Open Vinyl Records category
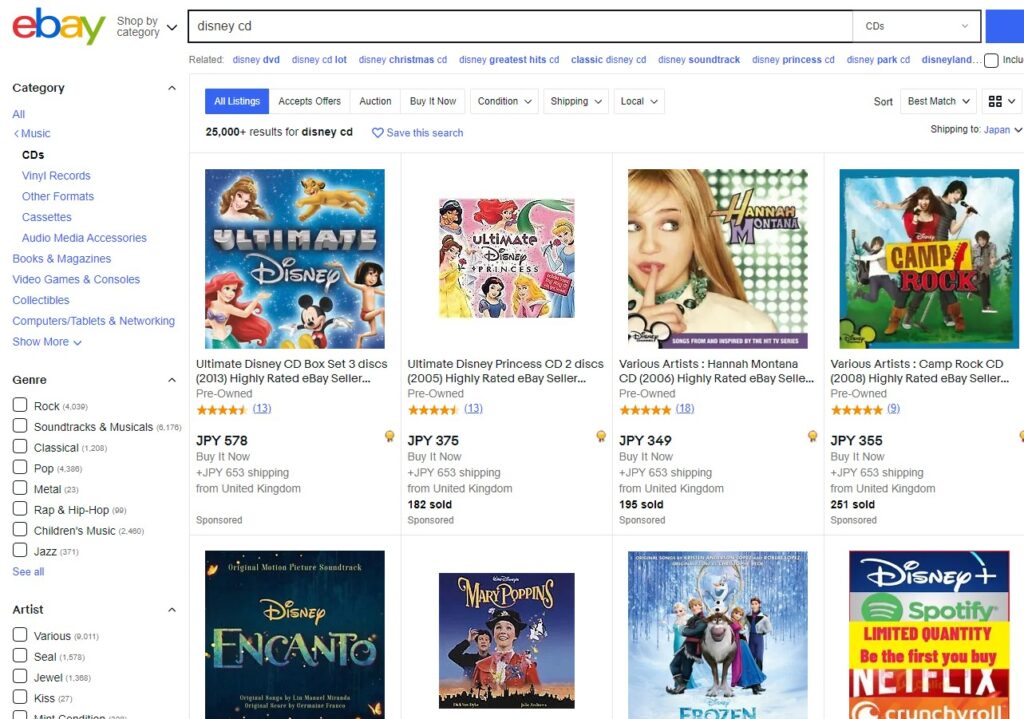1024x719 pixels. coord(56,176)
